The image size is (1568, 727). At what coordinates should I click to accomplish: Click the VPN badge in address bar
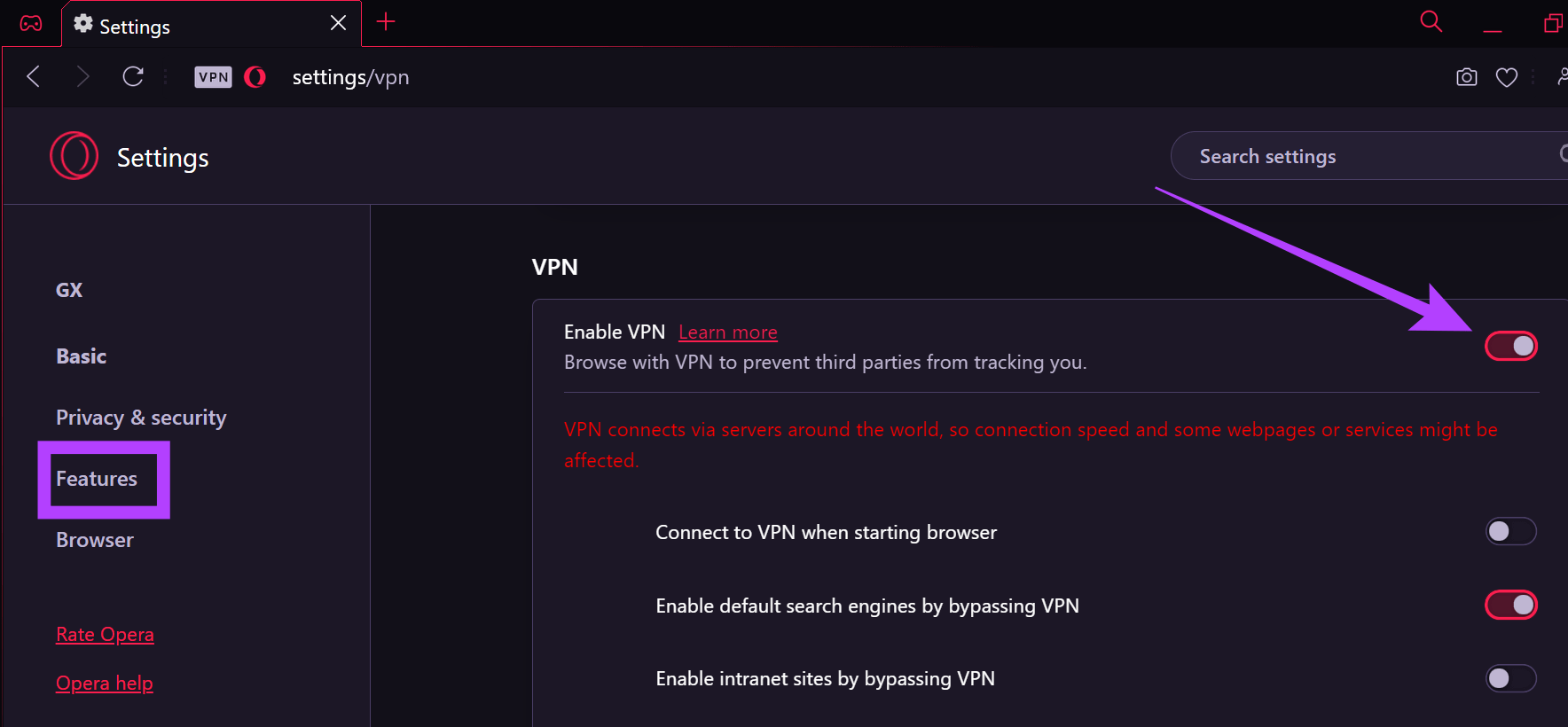(x=213, y=77)
